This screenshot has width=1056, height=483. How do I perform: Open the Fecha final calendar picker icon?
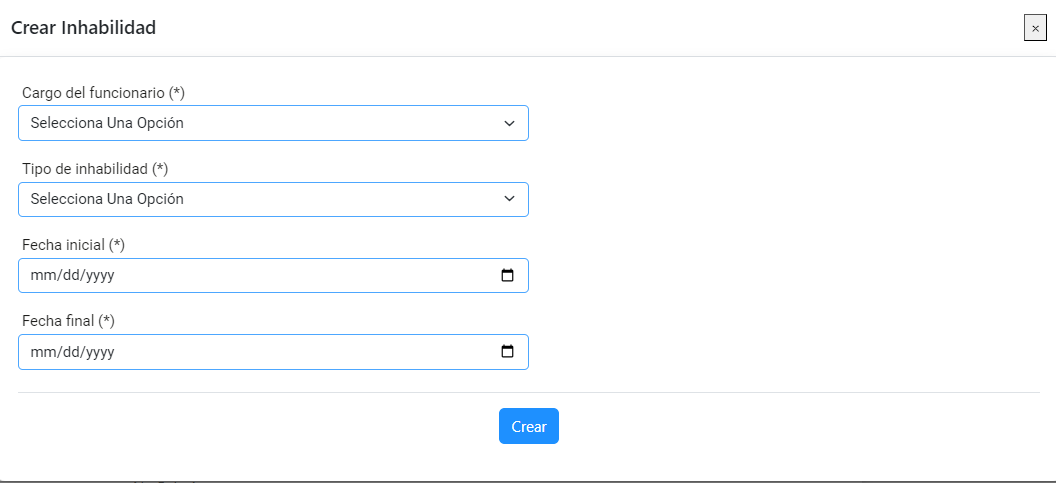[508, 352]
